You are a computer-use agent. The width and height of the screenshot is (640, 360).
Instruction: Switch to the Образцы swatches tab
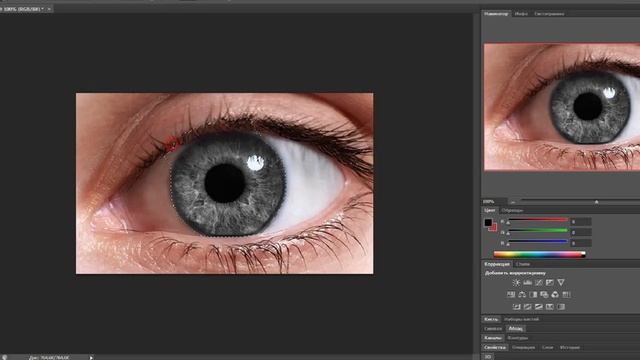pos(512,211)
